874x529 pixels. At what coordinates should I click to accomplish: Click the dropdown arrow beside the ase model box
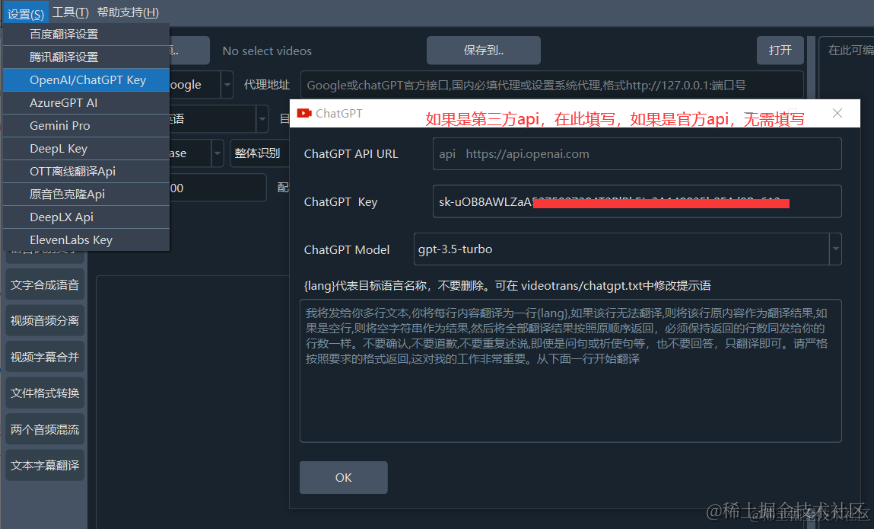(x=217, y=153)
